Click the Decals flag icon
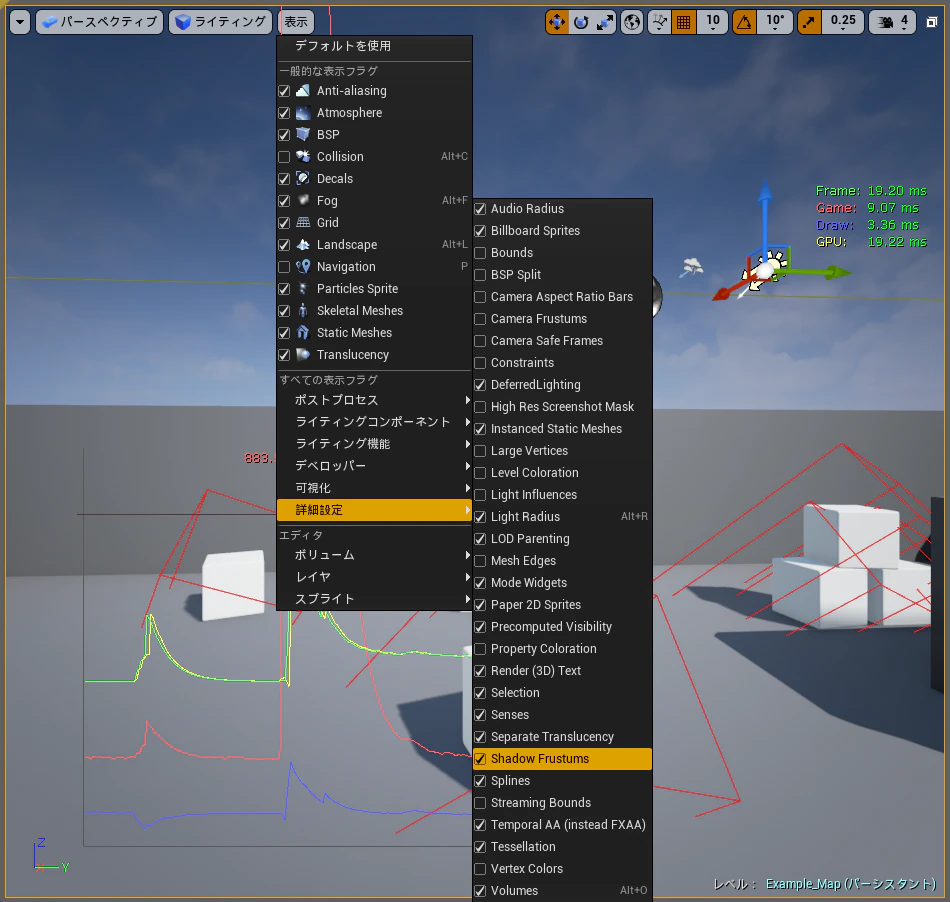 coord(303,179)
